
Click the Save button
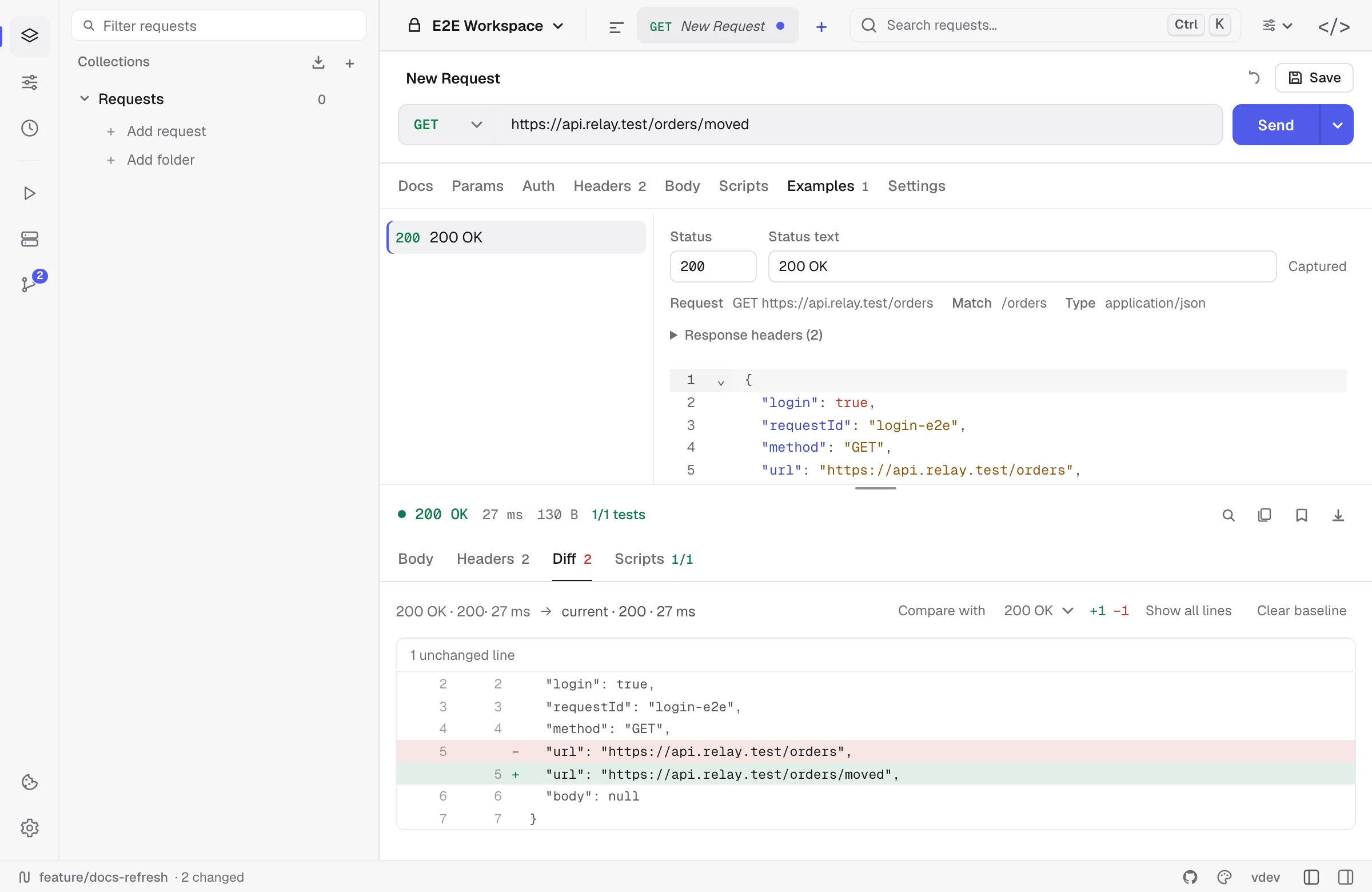coord(1314,78)
